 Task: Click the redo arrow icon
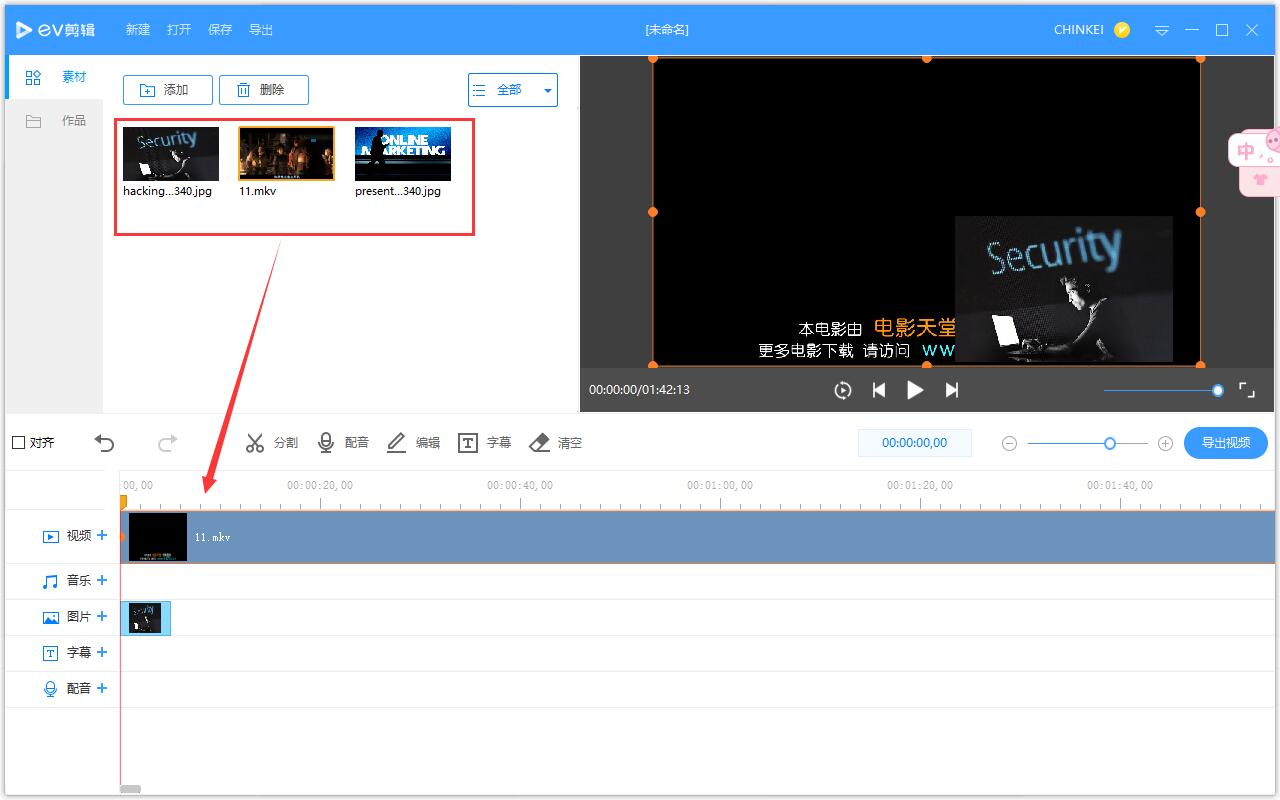click(168, 443)
